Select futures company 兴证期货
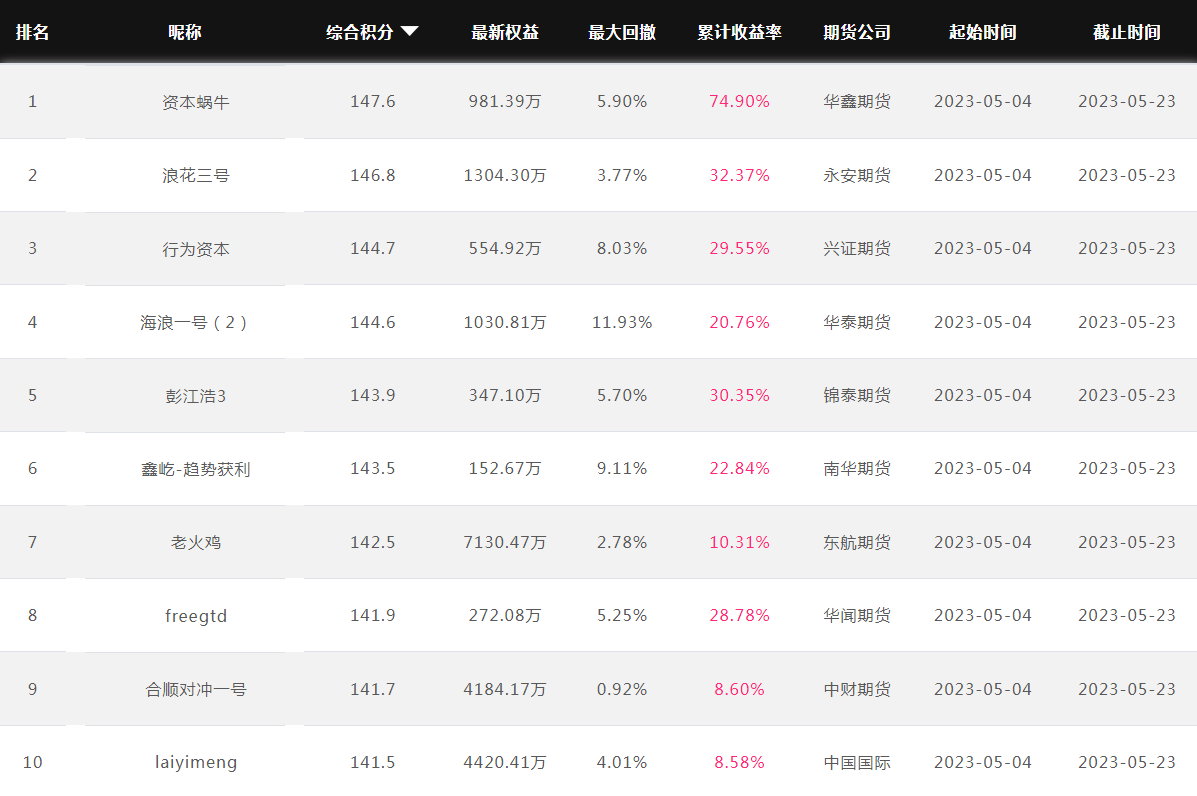Viewport: 1197px width, 796px height. 857,248
